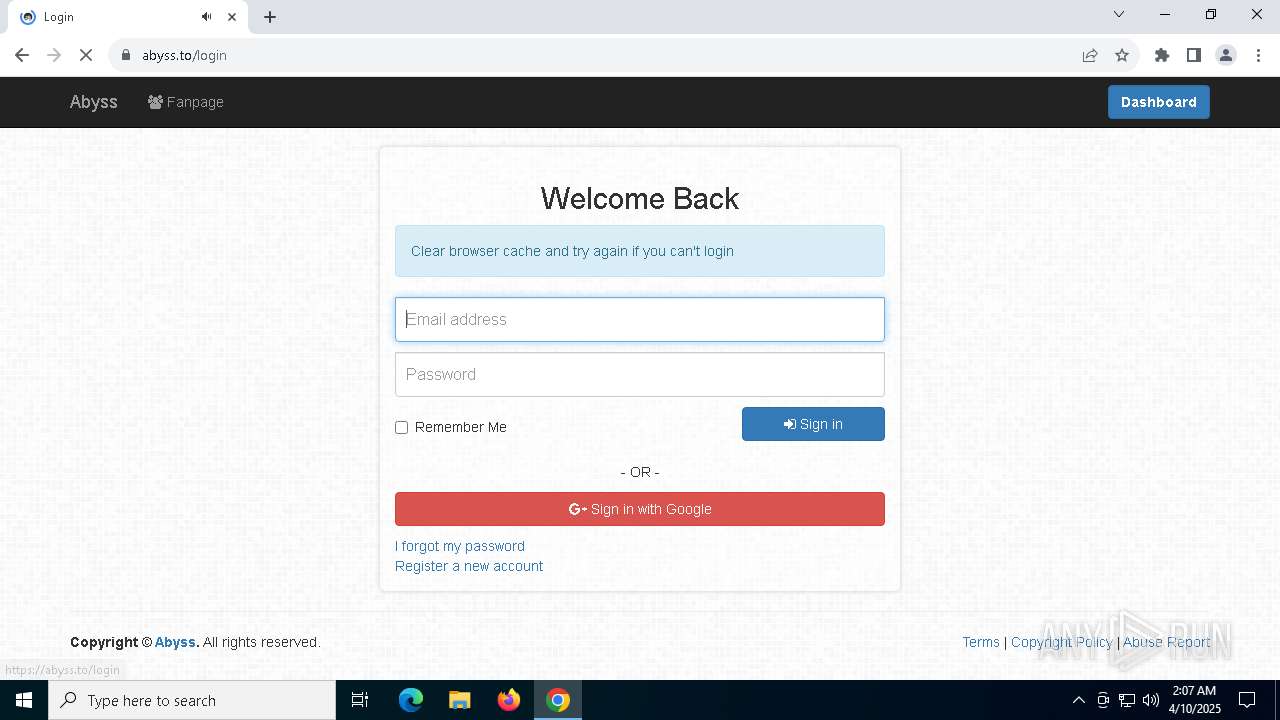Open the Fanpage link in navbar
This screenshot has height=720, width=1280.
186,102
